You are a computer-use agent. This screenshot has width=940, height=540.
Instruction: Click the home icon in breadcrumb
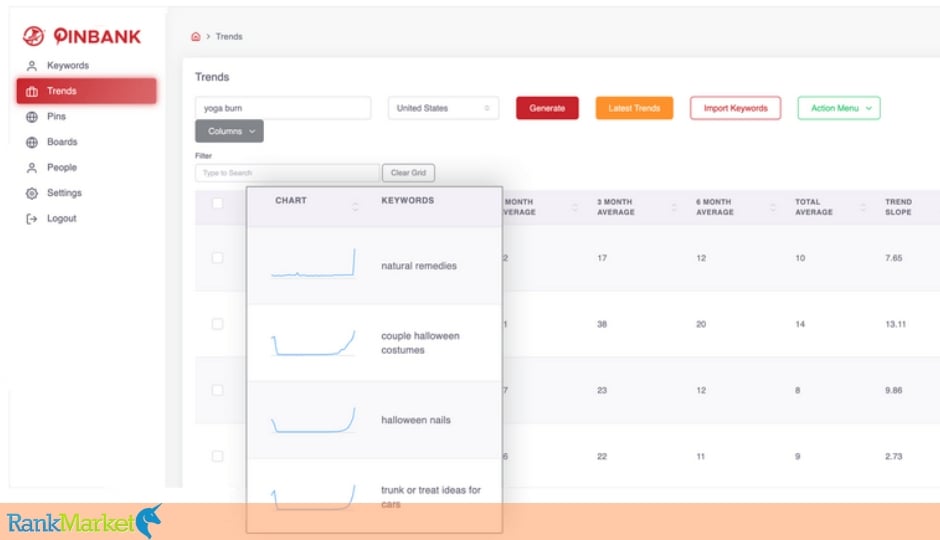[x=195, y=37]
